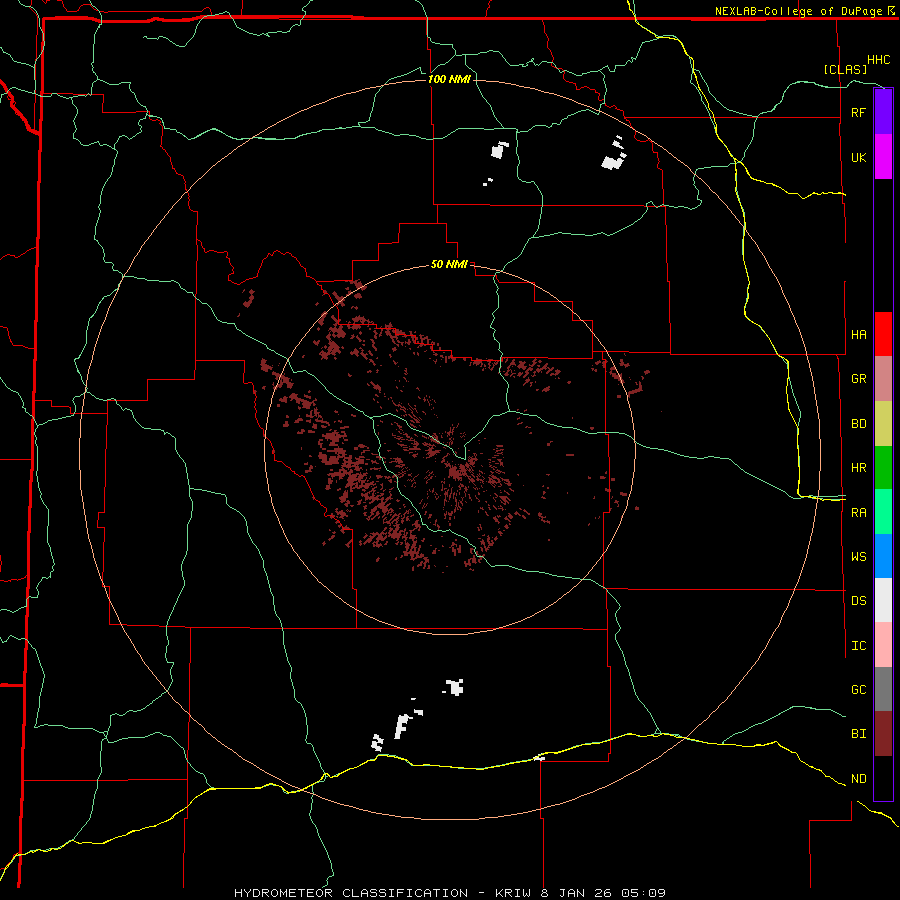Click the '50 NMI' range ring label
This screenshot has height=900, width=900.
pos(449,265)
